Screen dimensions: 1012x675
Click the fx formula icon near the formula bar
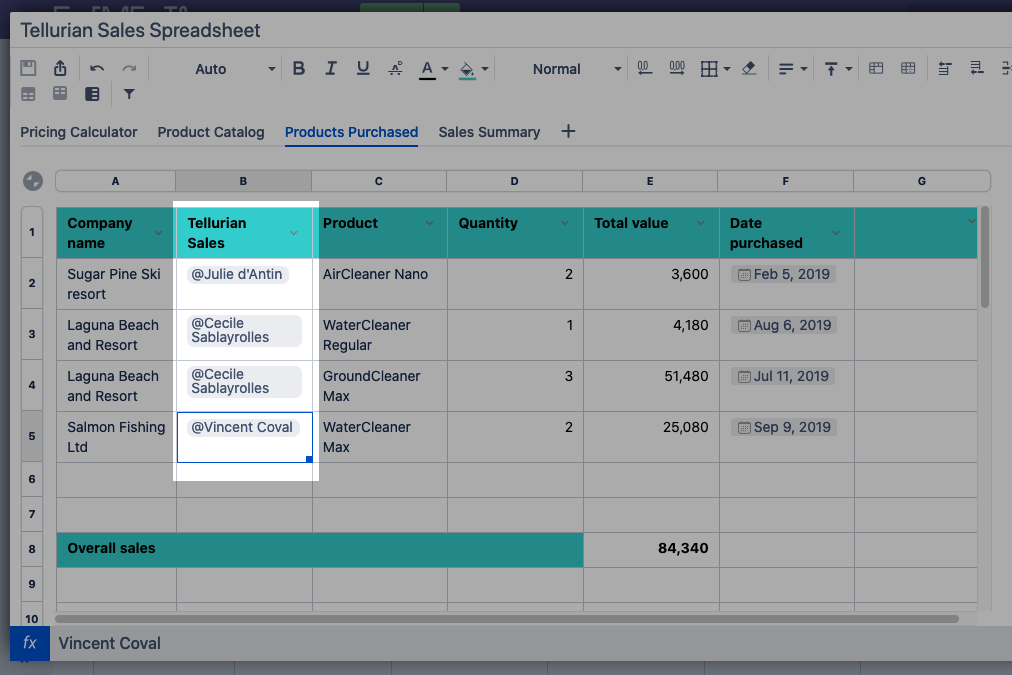click(x=29, y=643)
